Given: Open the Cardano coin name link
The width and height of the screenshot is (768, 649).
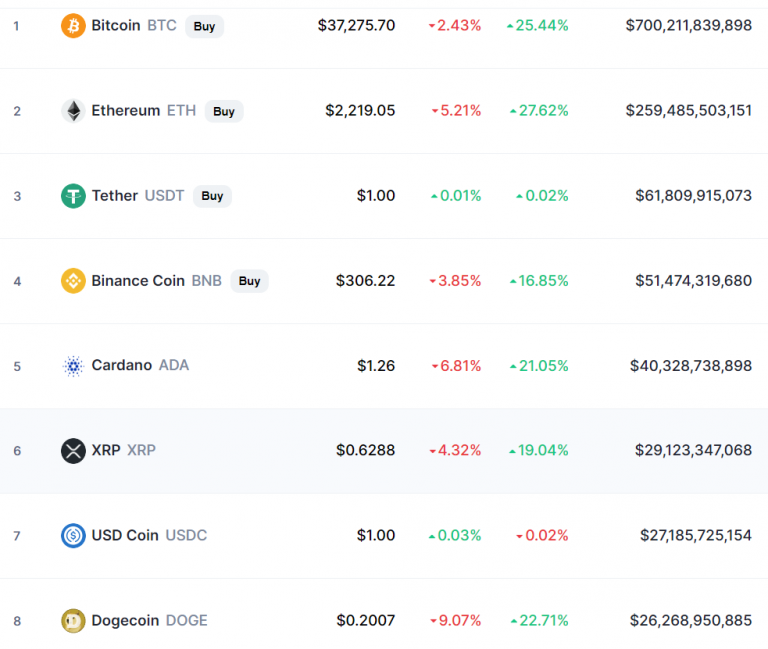Looking at the screenshot, I should (121, 366).
